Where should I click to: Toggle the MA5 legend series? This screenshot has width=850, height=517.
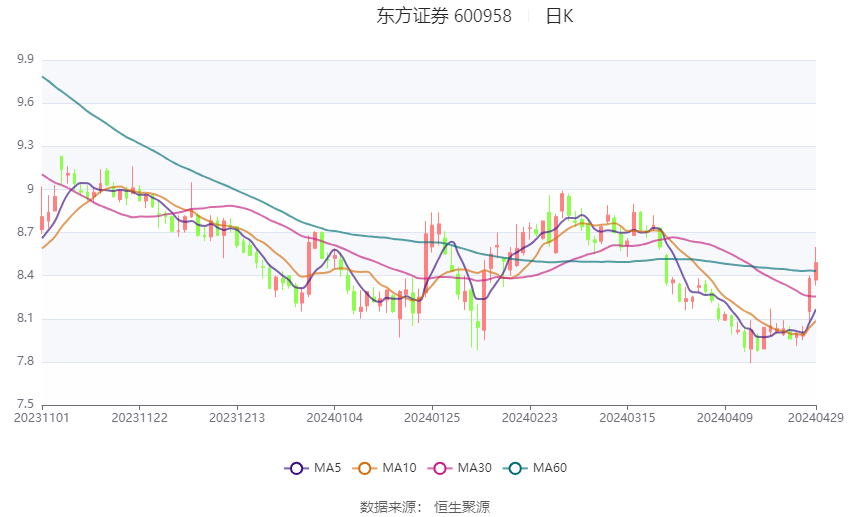click(313, 468)
